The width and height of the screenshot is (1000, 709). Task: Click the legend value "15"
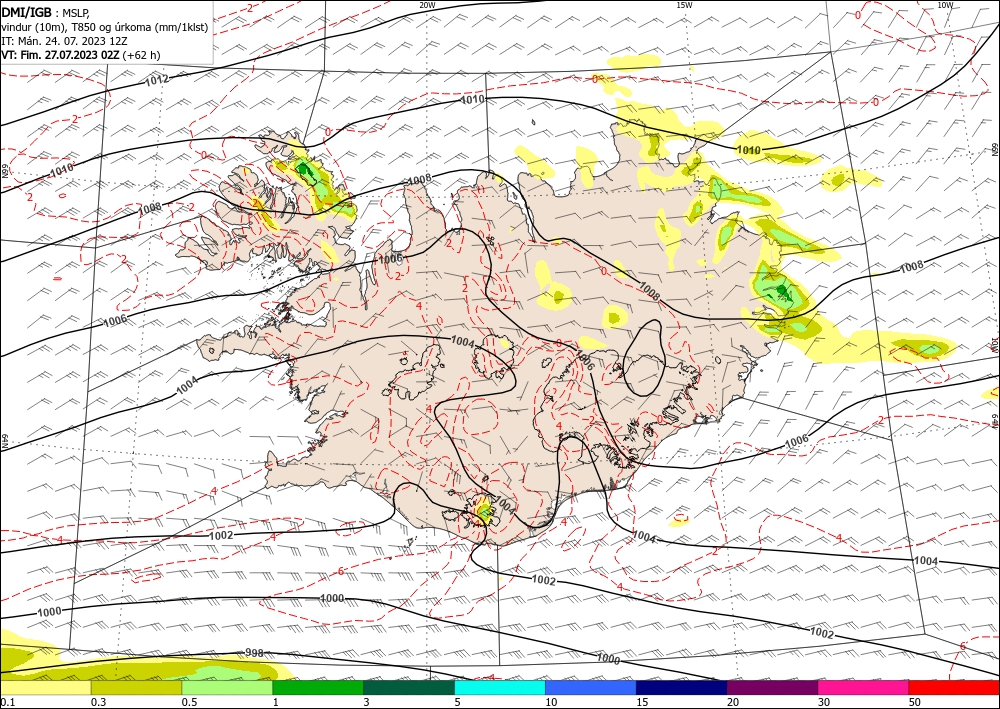642,702
